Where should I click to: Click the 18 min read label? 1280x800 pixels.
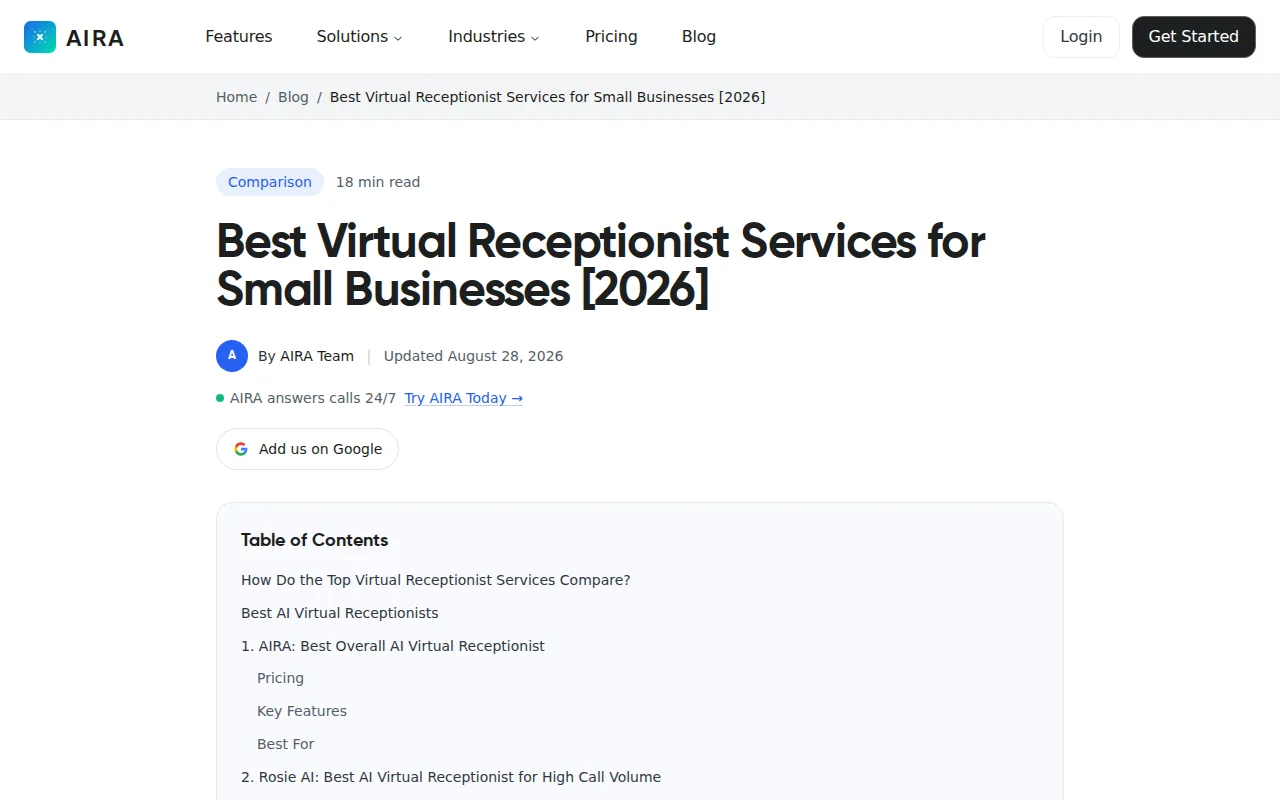click(x=378, y=182)
